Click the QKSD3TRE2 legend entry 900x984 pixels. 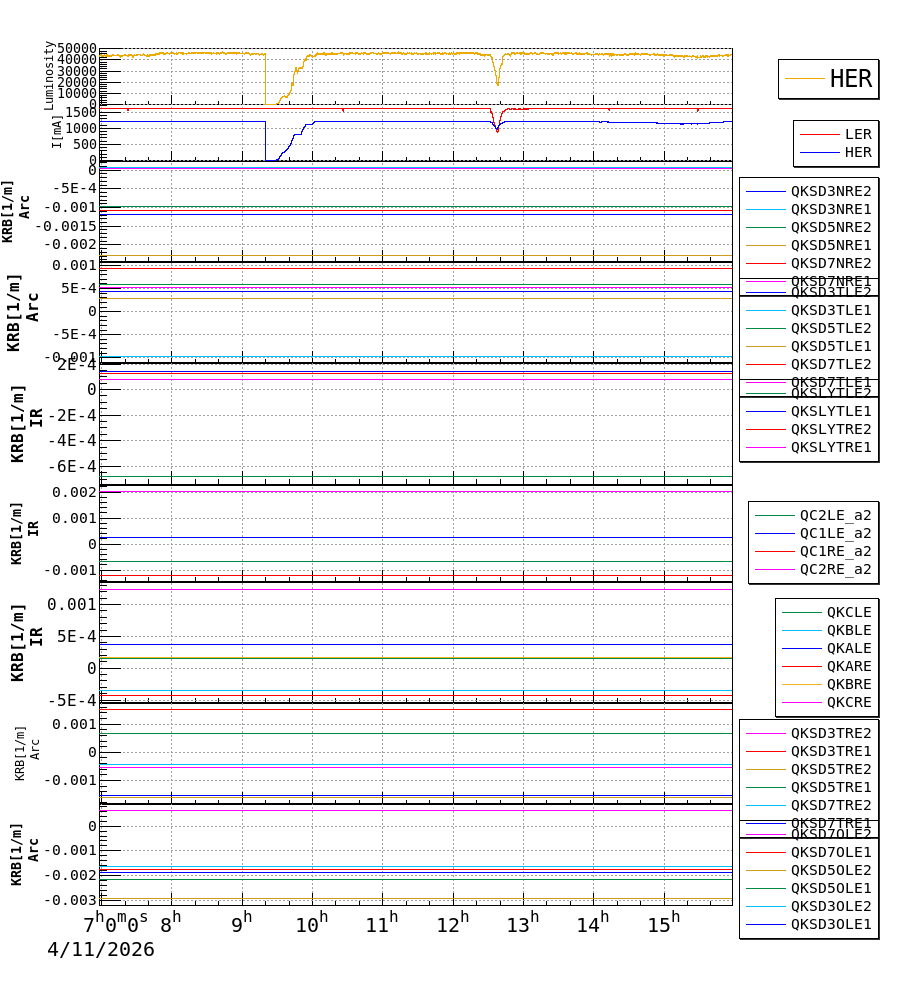tap(808, 734)
